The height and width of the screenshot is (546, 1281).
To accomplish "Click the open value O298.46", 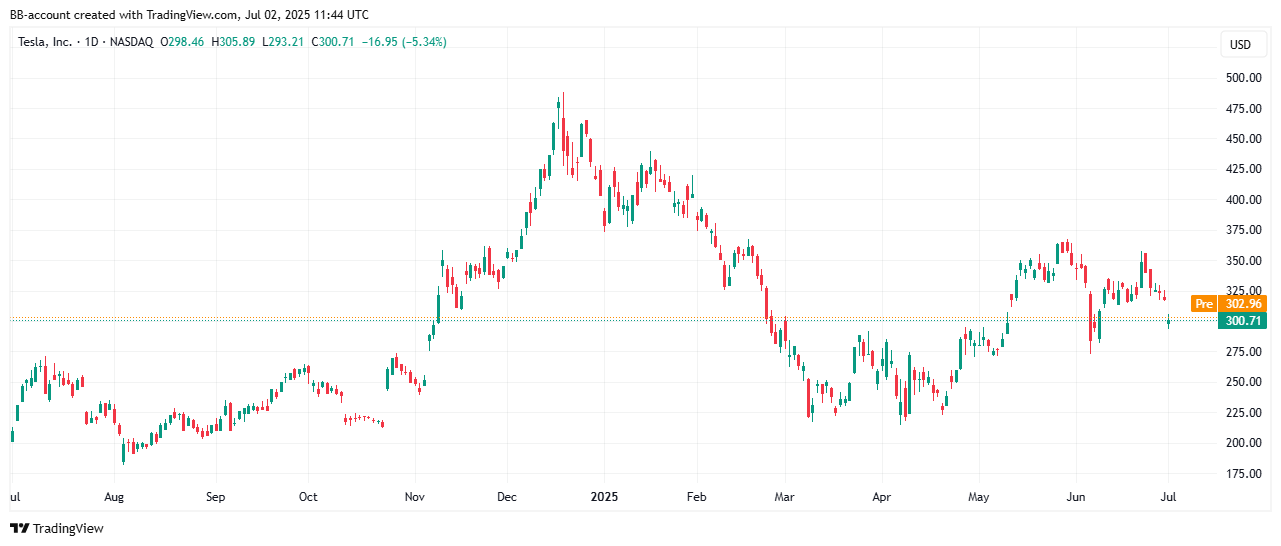I will coord(183,42).
